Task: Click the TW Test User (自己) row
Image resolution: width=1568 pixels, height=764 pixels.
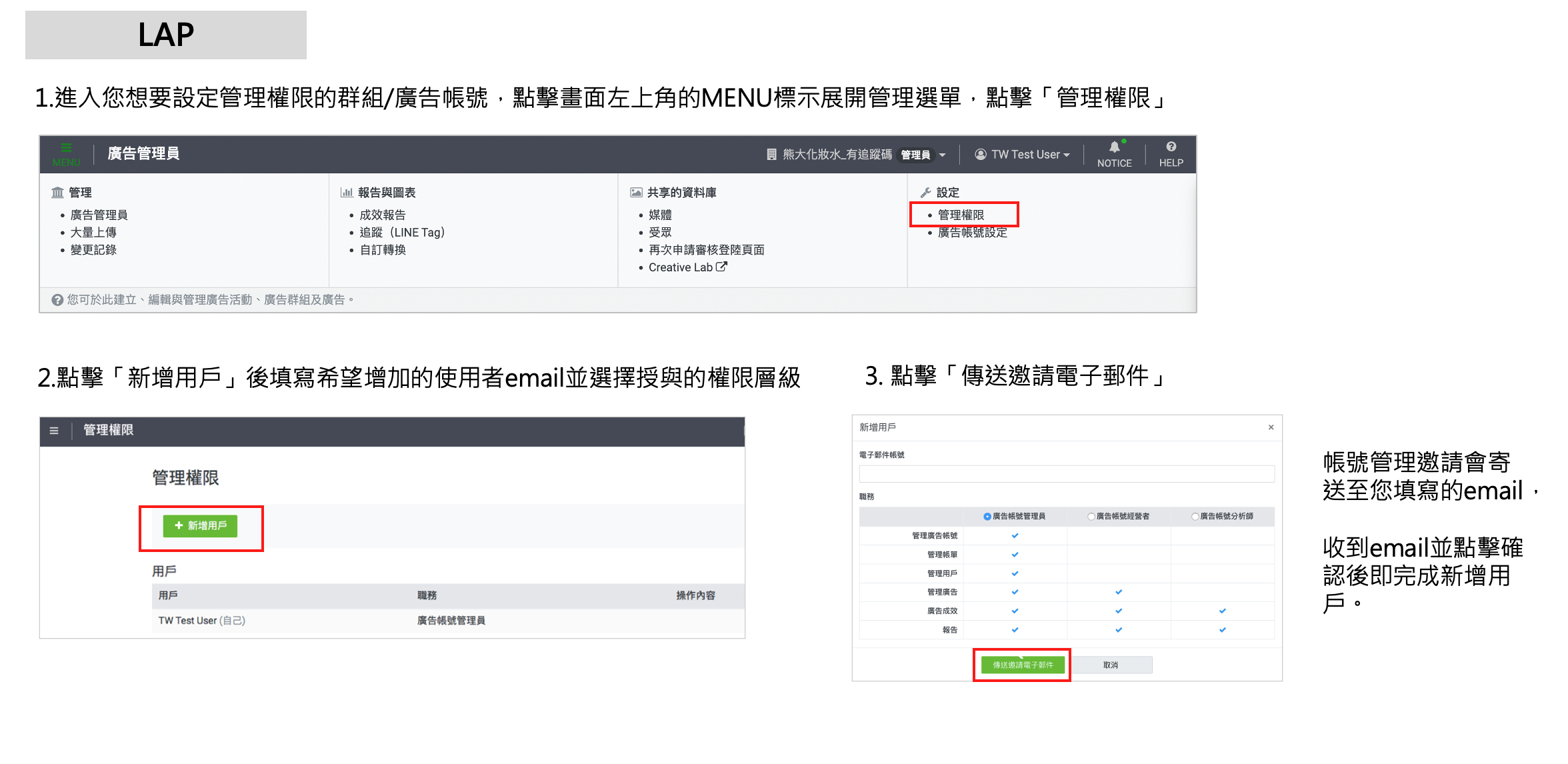Action: pyautogui.click(x=448, y=621)
